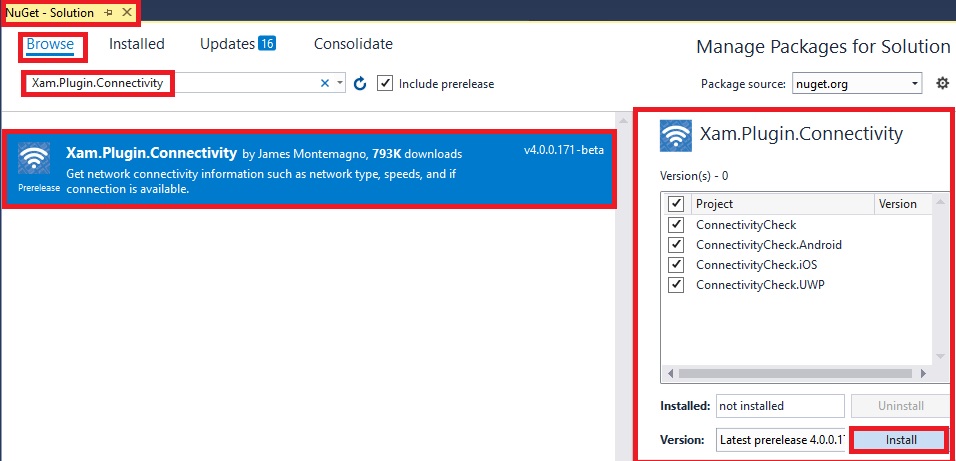
Task: Open NuGet package source settings gear
Action: (943, 84)
